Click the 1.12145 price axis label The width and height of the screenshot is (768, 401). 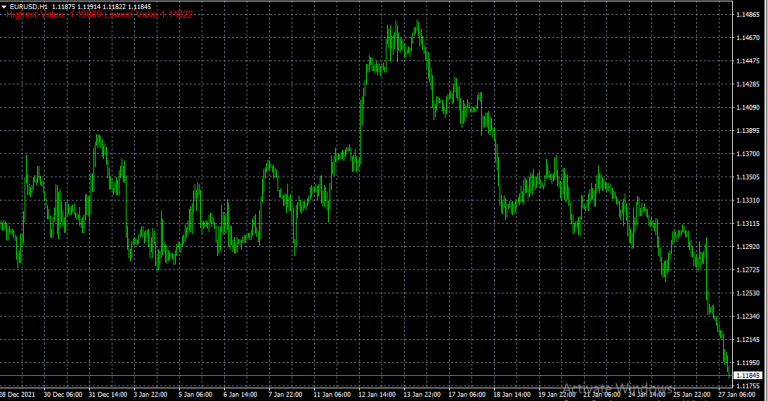[748, 339]
